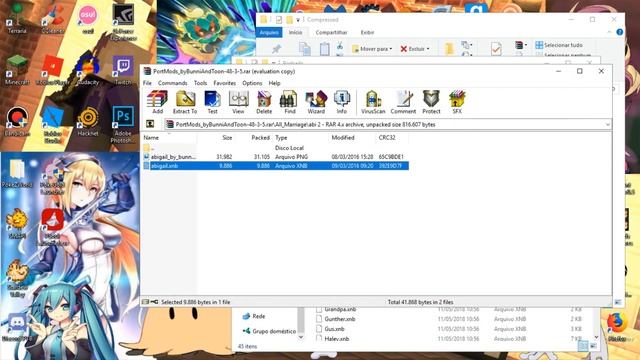This screenshot has width=640, height=360.
Task: Select the abigail.xnb file row
Action: [x=276, y=166]
